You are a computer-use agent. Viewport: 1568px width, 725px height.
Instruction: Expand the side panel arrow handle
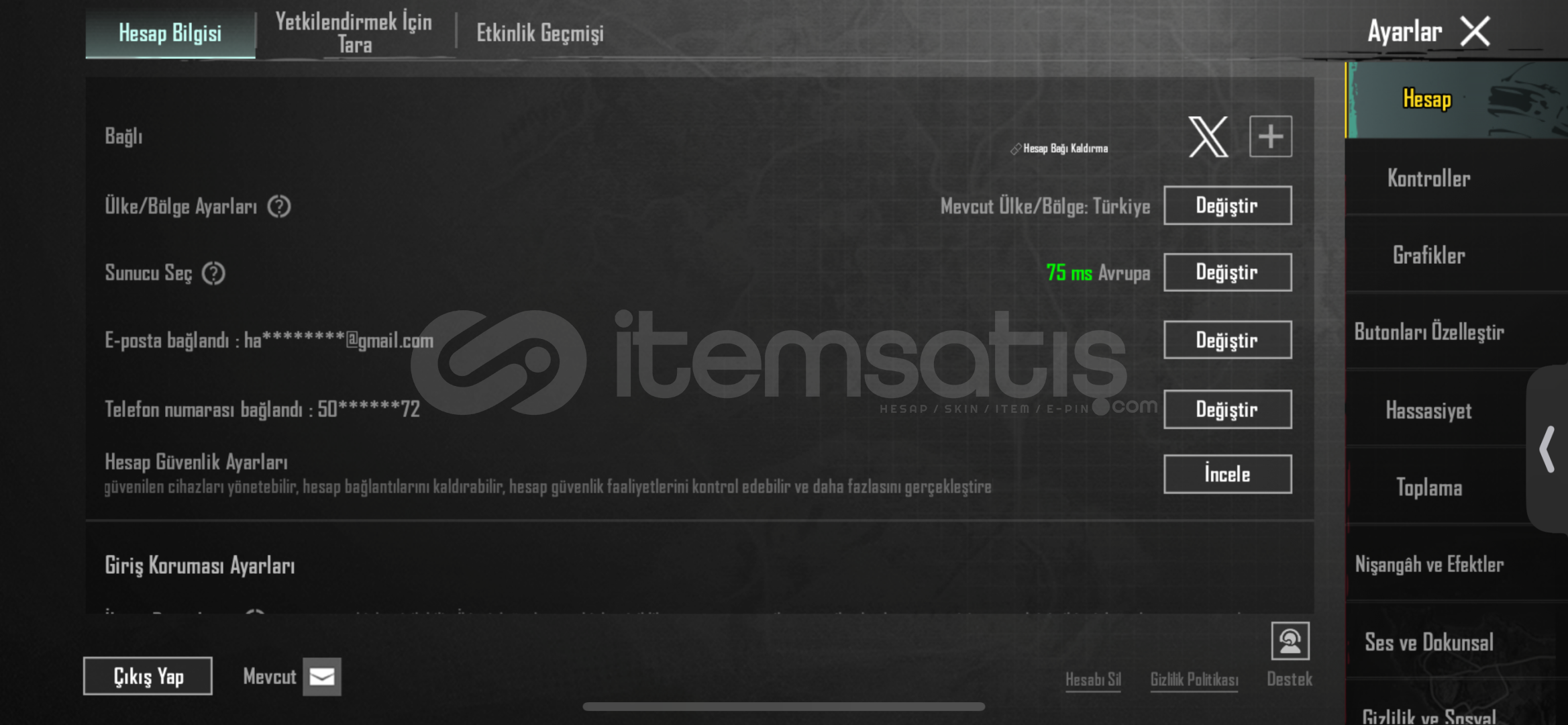[x=1547, y=449]
